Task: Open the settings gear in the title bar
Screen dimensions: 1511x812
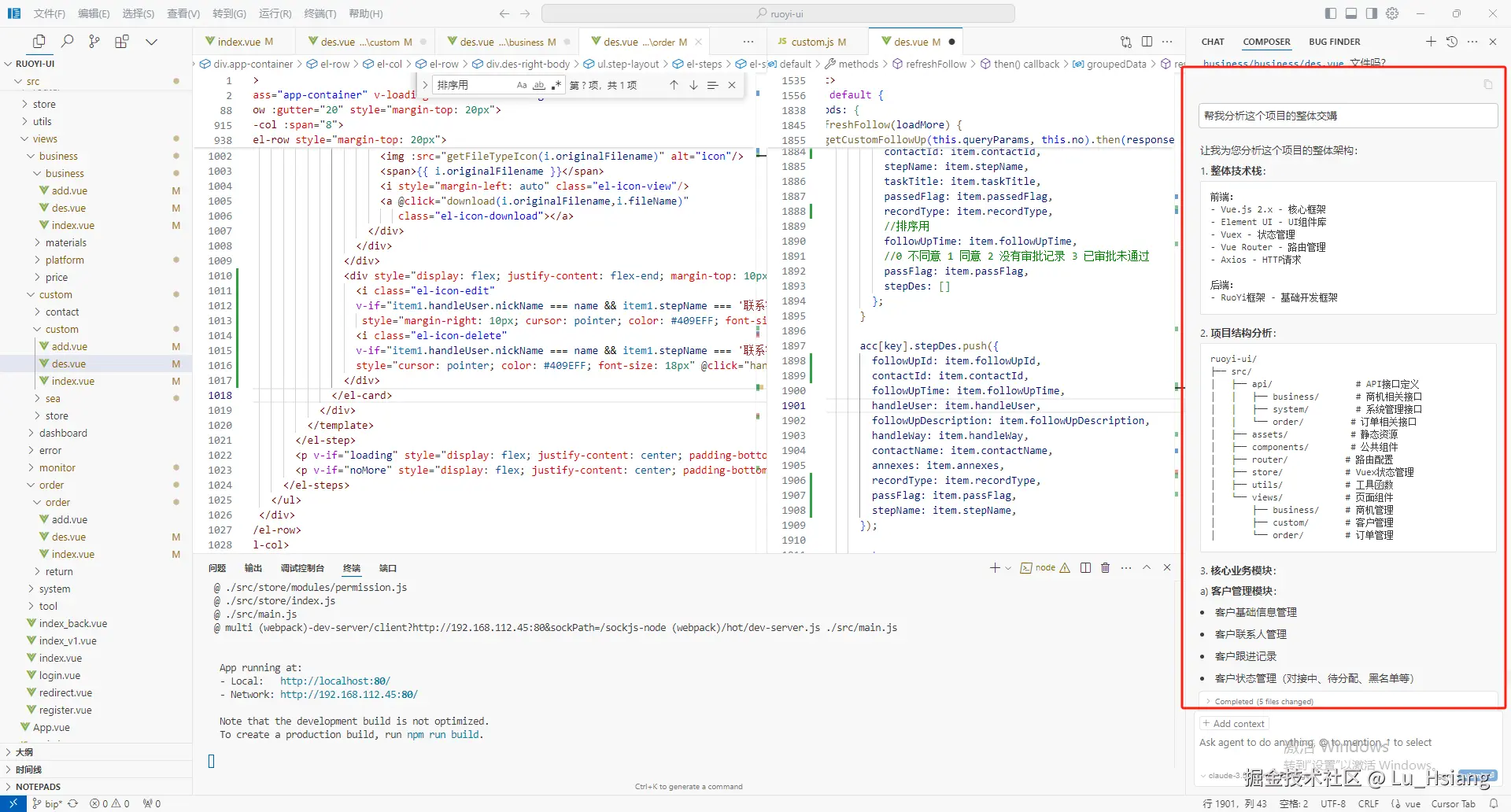Action: coord(1392,13)
